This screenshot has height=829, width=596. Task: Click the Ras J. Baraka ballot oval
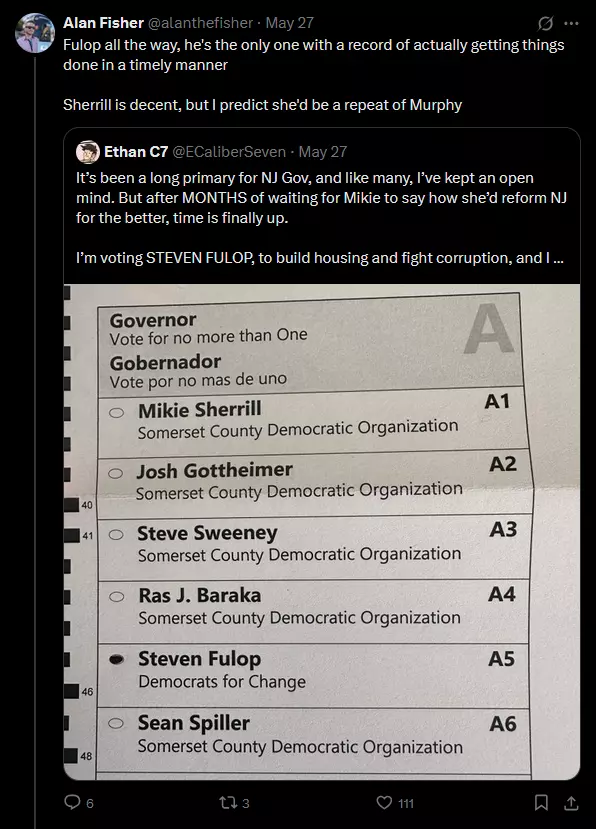tap(116, 597)
